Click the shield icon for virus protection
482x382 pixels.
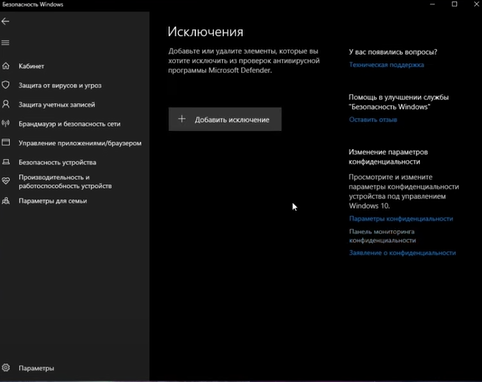(x=6, y=85)
